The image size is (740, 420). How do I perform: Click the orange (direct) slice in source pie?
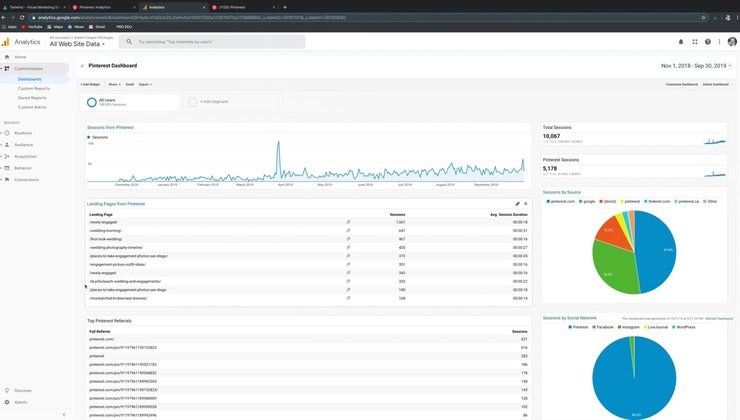pyautogui.click(x=614, y=234)
